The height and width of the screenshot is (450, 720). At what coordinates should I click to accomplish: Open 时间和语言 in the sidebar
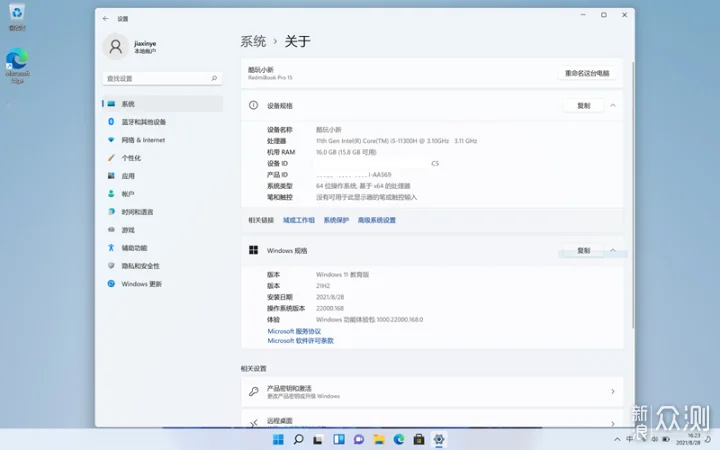162,212
